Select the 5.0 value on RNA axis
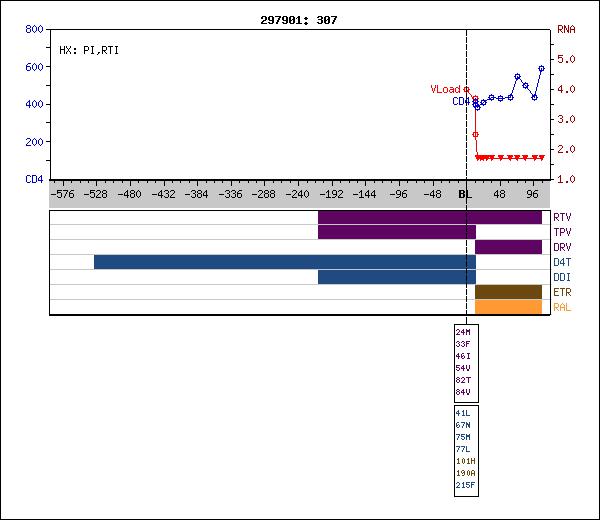 pos(568,60)
